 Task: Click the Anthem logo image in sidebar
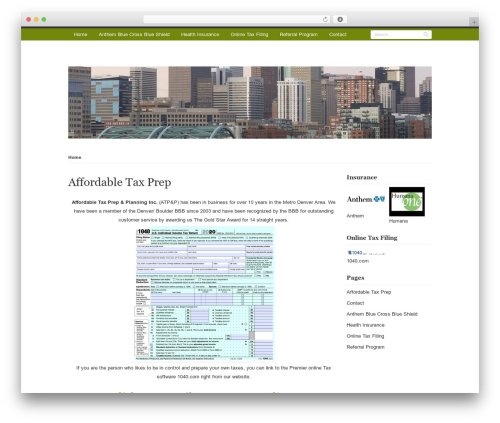pos(366,199)
